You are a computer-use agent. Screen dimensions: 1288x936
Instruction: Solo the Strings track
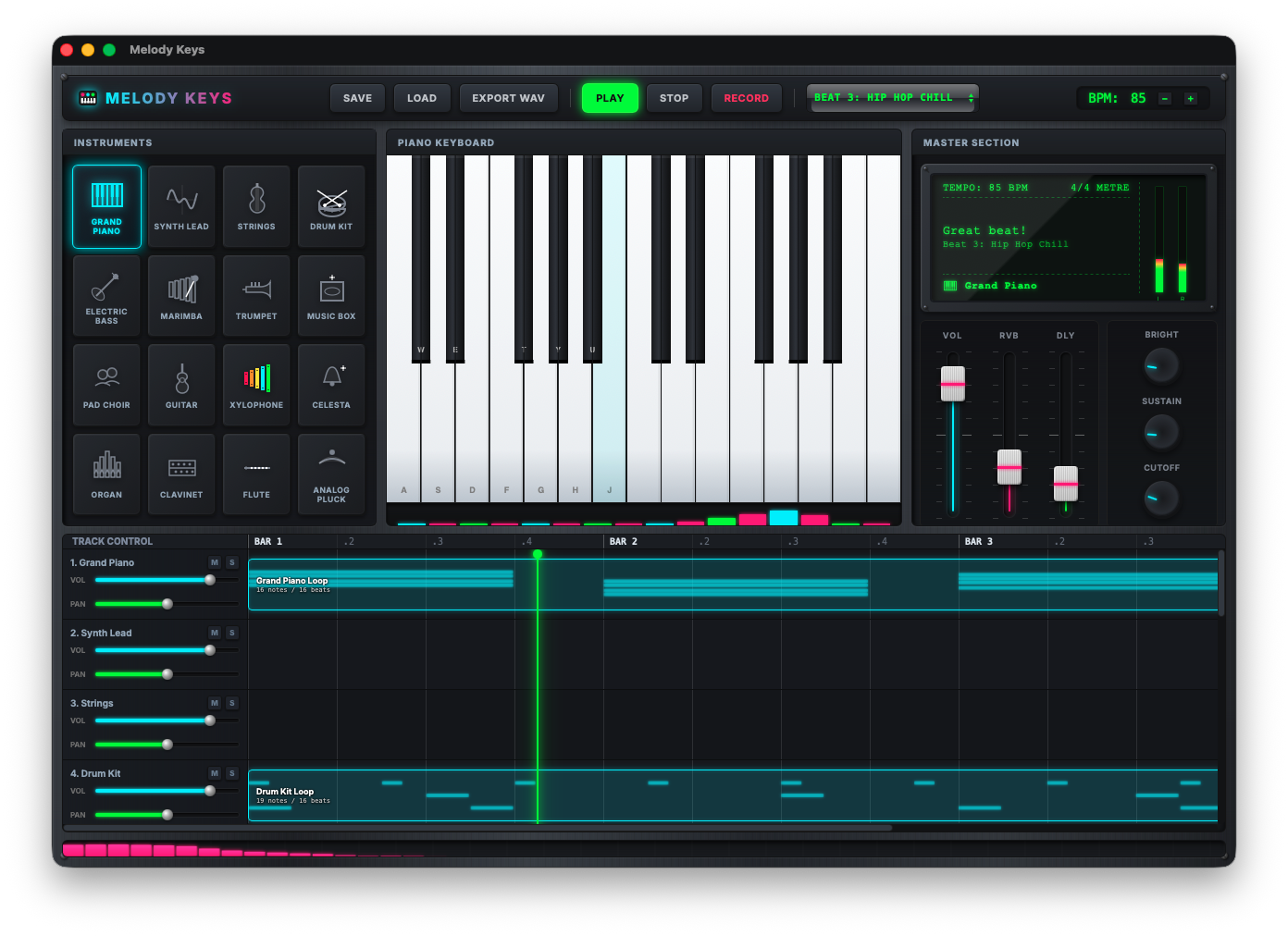point(232,703)
